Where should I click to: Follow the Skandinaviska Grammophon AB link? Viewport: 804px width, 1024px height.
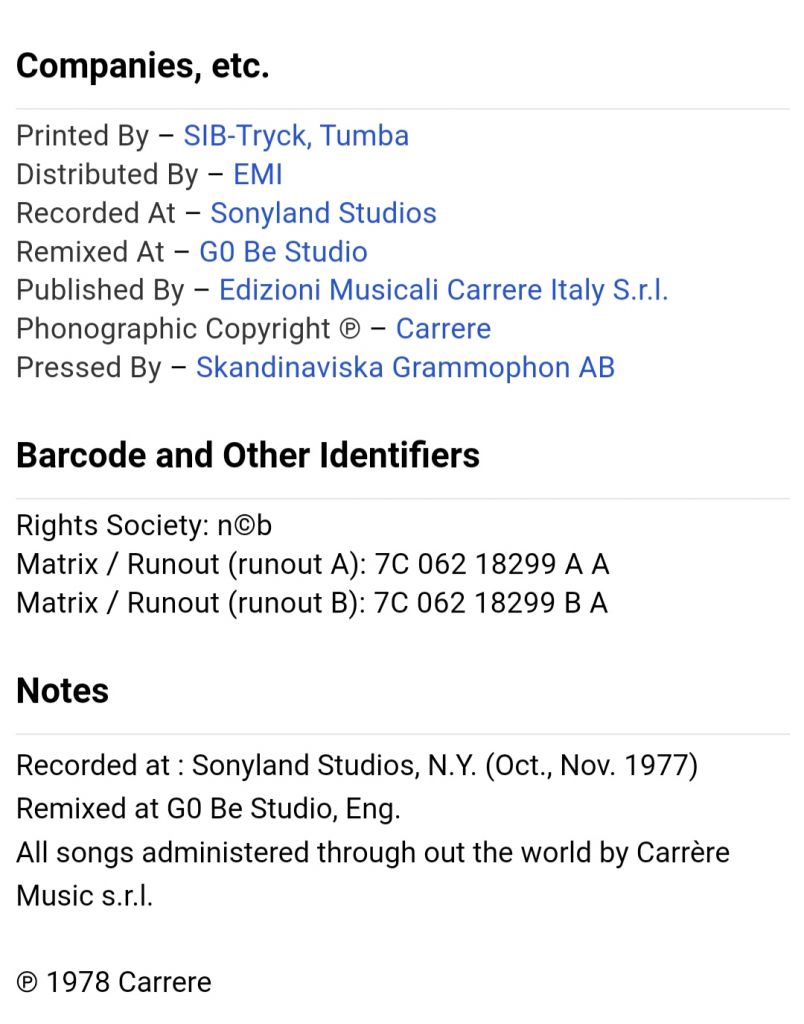pos(406,368)
